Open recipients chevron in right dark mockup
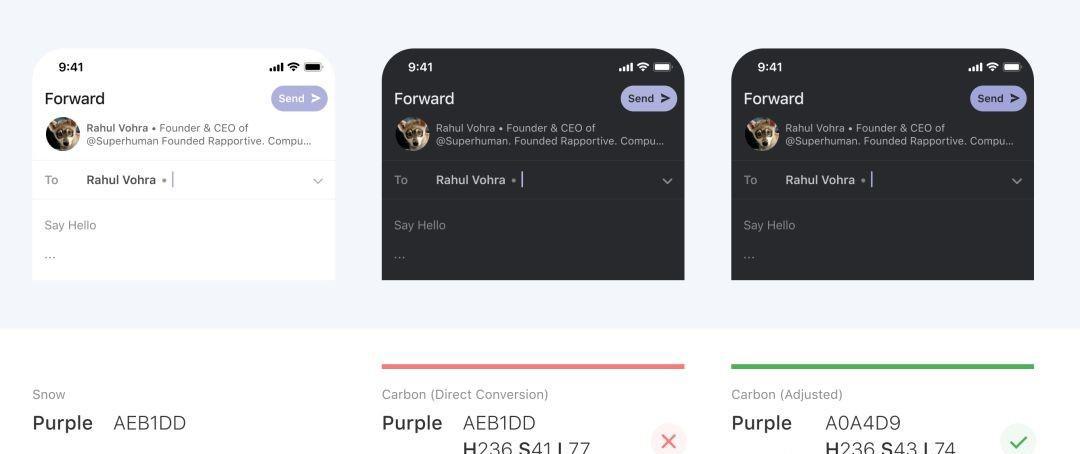This screenshot has width=1080, height=454. click(1016, 181)
